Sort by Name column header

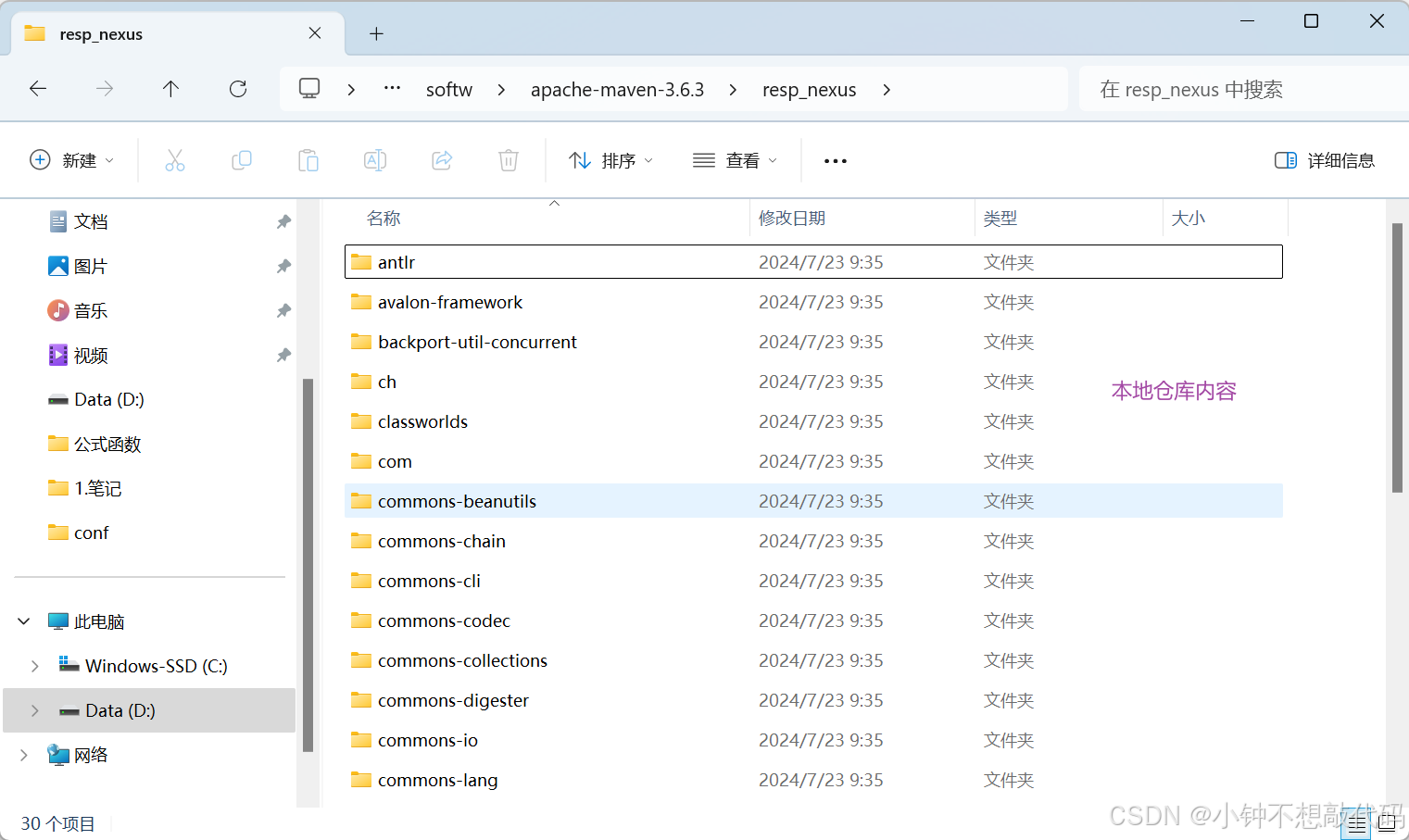(384, 219)
